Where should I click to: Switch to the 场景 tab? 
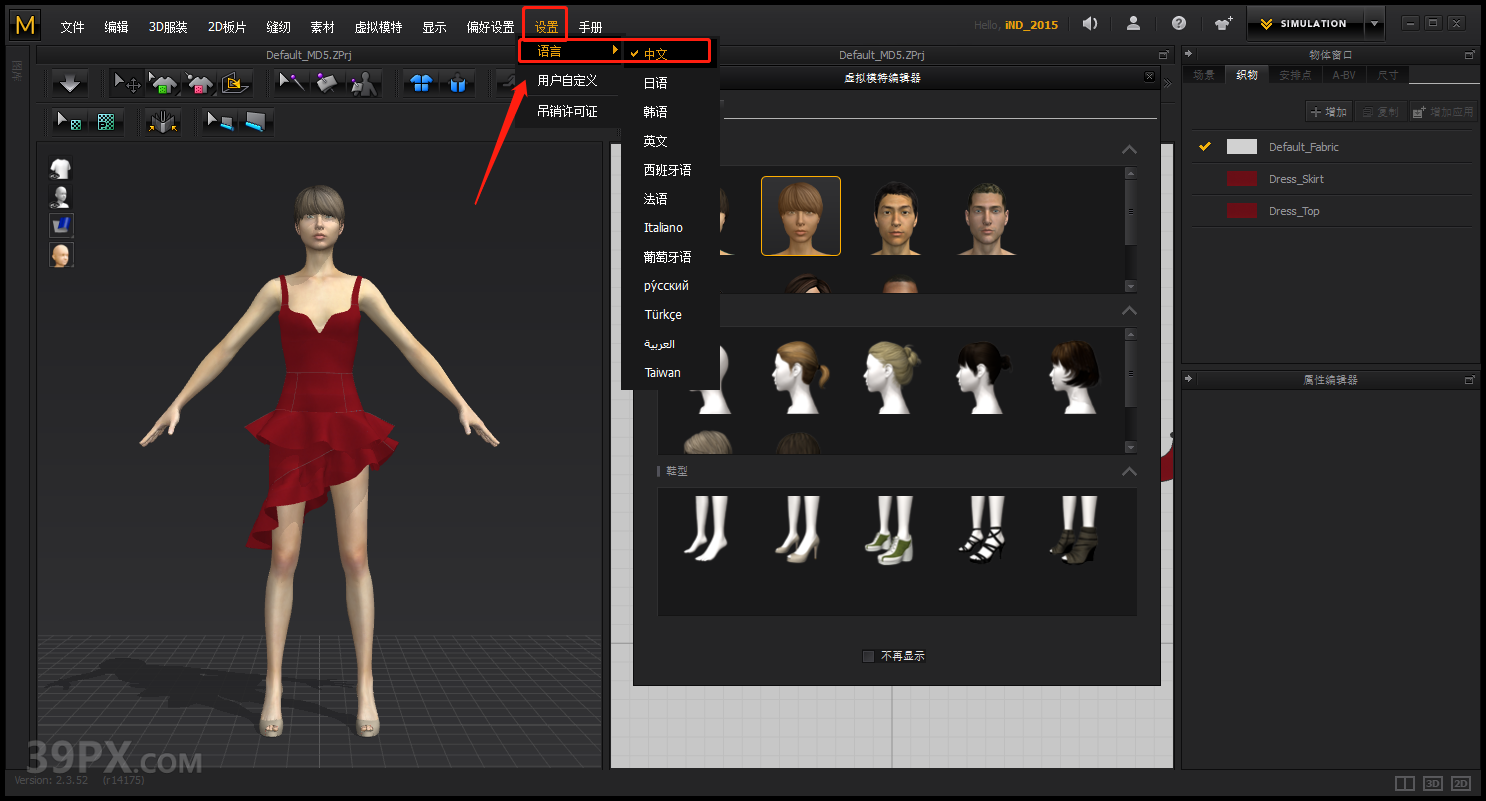1203,75
